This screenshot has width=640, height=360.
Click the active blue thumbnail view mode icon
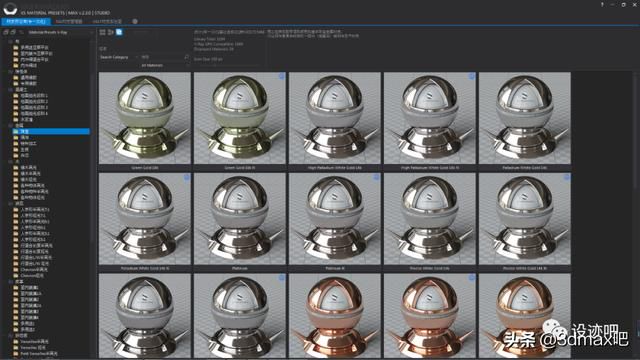click(x=119, y=32)
